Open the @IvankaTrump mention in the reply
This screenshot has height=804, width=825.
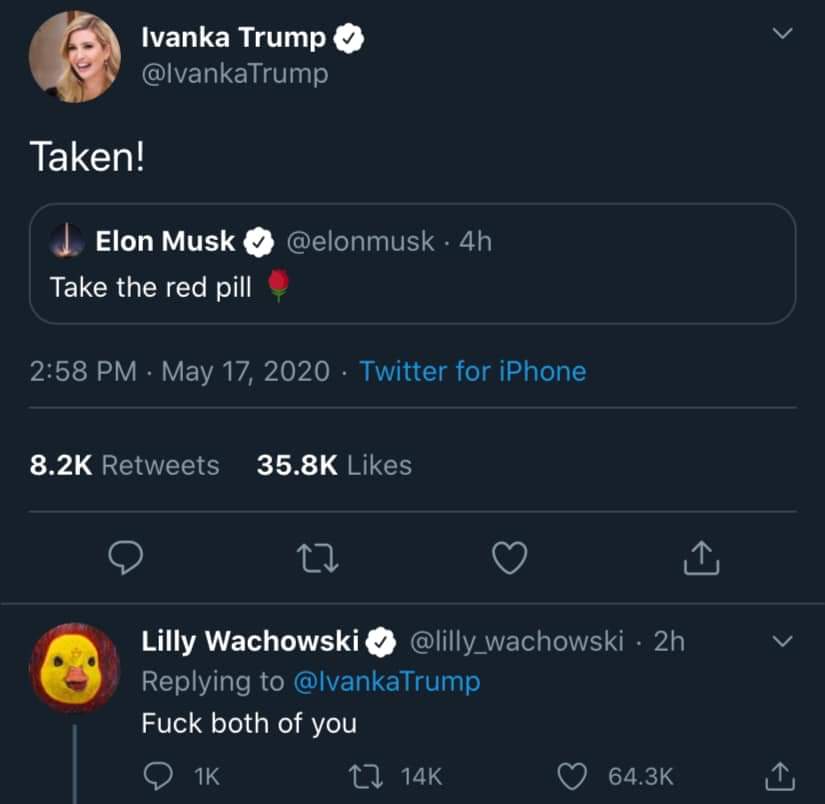[x=386, y=682]
